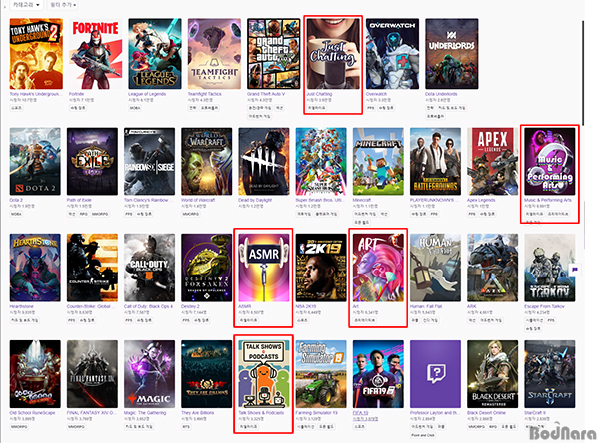Image resolution: width=600 pixels, height=443 pixels.
Task: Select the Fortnite cover image
Action: [x=95, y=54]
